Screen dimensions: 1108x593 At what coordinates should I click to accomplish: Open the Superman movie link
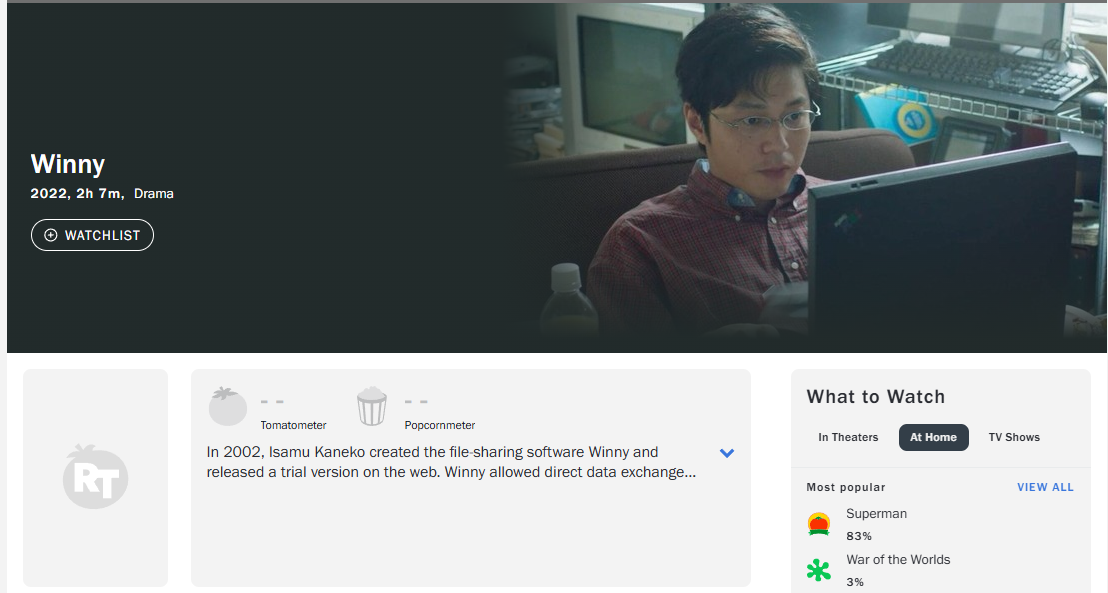click(x=876, y=514)
